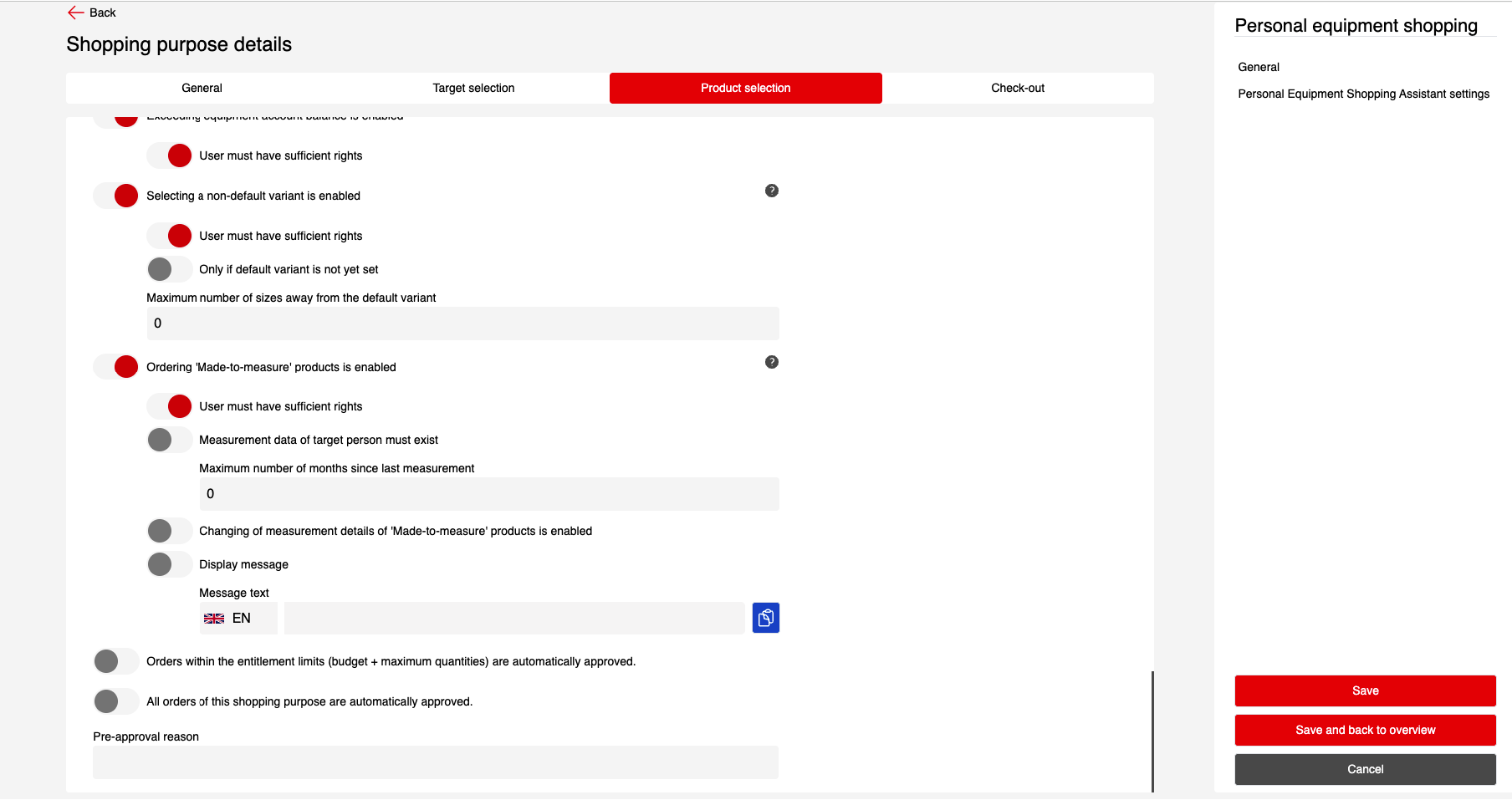
Task: Switch to the Target selection tab
Action: pos(473,88)
